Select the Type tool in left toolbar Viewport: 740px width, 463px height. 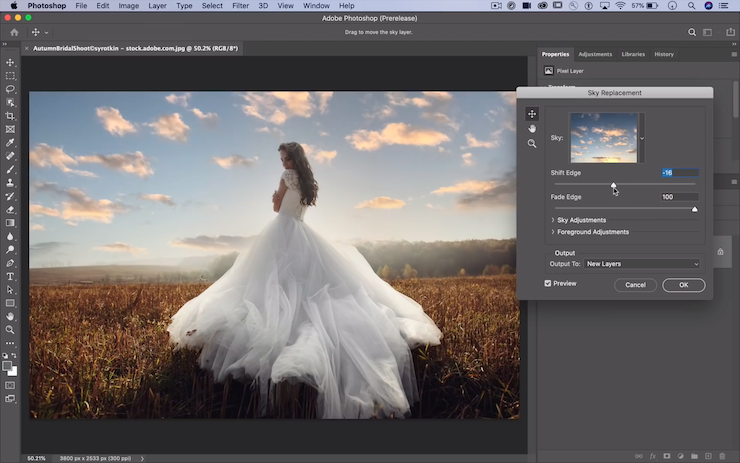(x=10, y=276)
